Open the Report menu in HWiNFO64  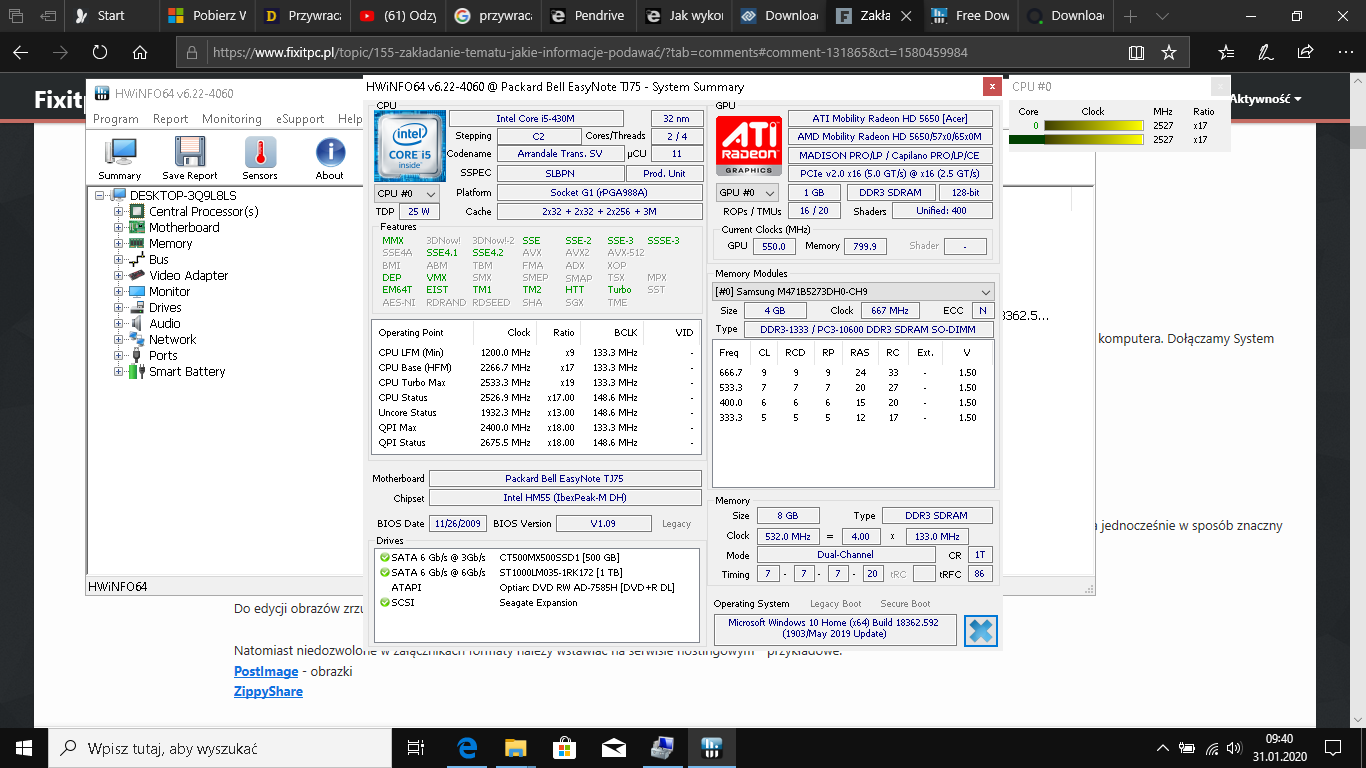(x=171, y=119)
